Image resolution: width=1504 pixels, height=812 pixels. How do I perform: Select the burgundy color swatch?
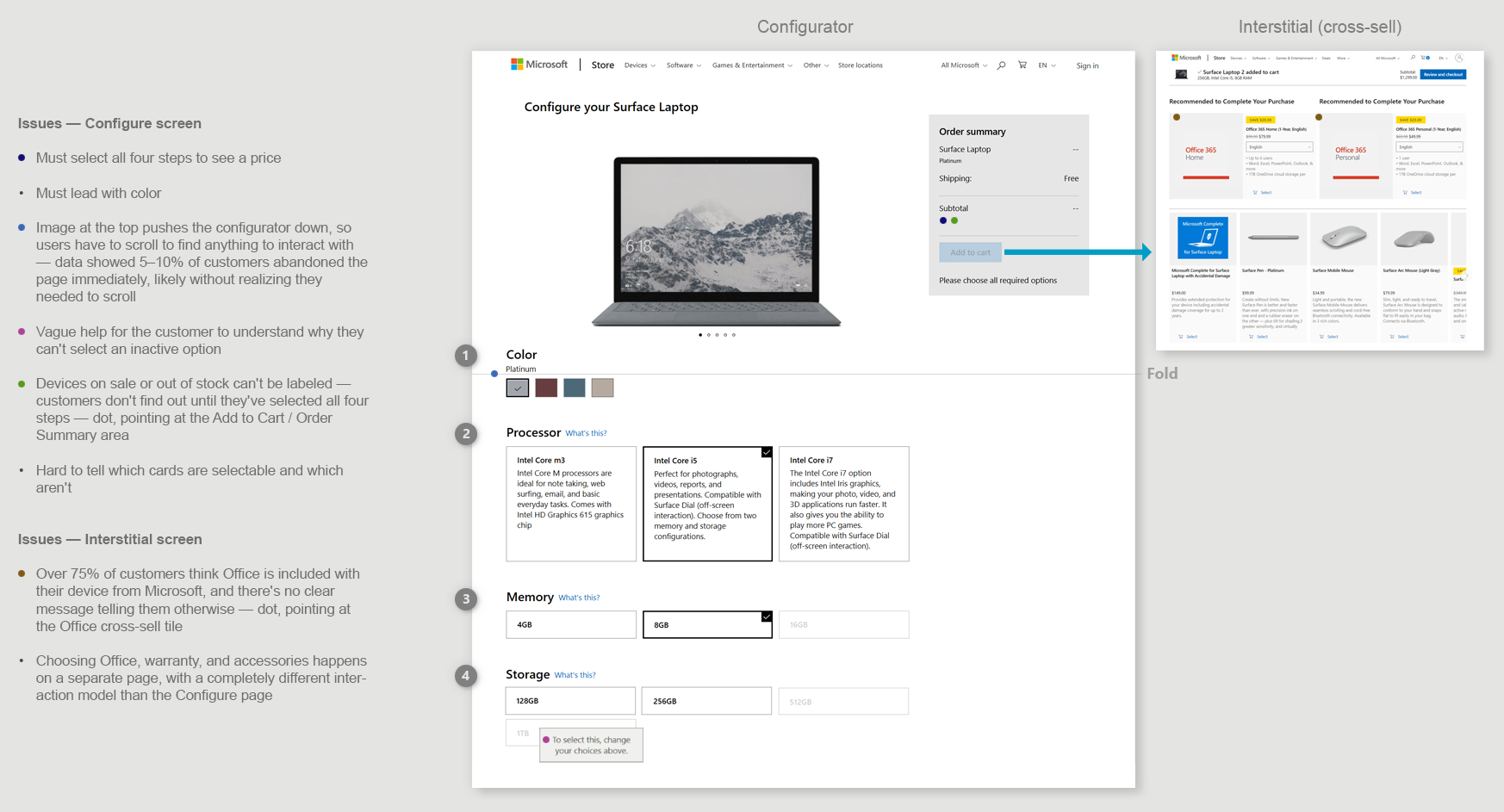[546, 388]
